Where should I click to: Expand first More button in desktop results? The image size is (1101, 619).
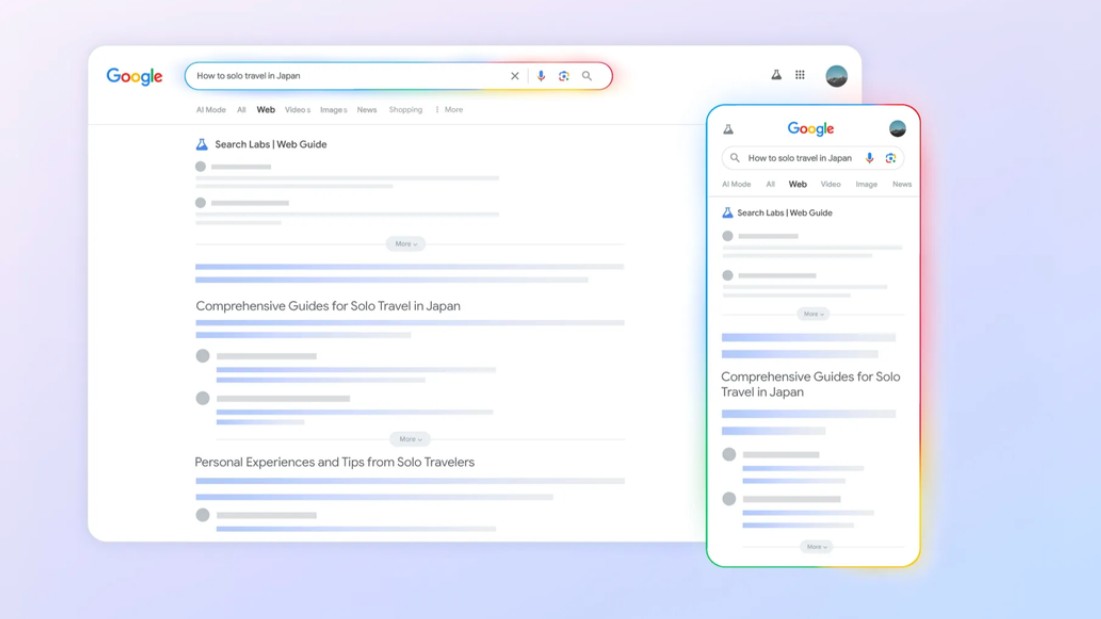[406, 244]
